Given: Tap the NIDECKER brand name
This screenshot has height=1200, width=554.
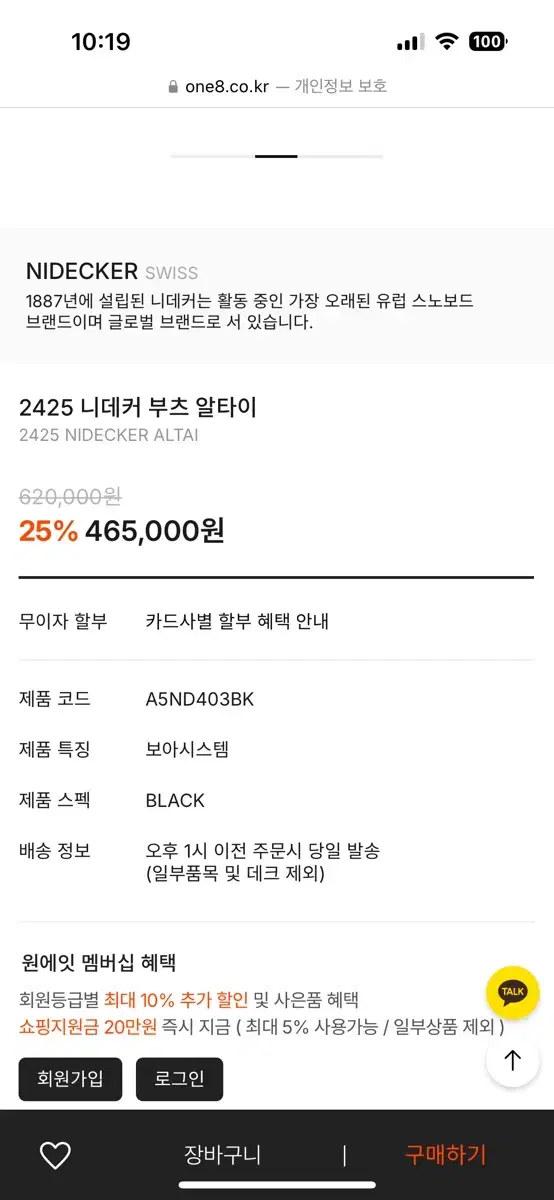Looking at the screenshot, I should tap(82, 271).
